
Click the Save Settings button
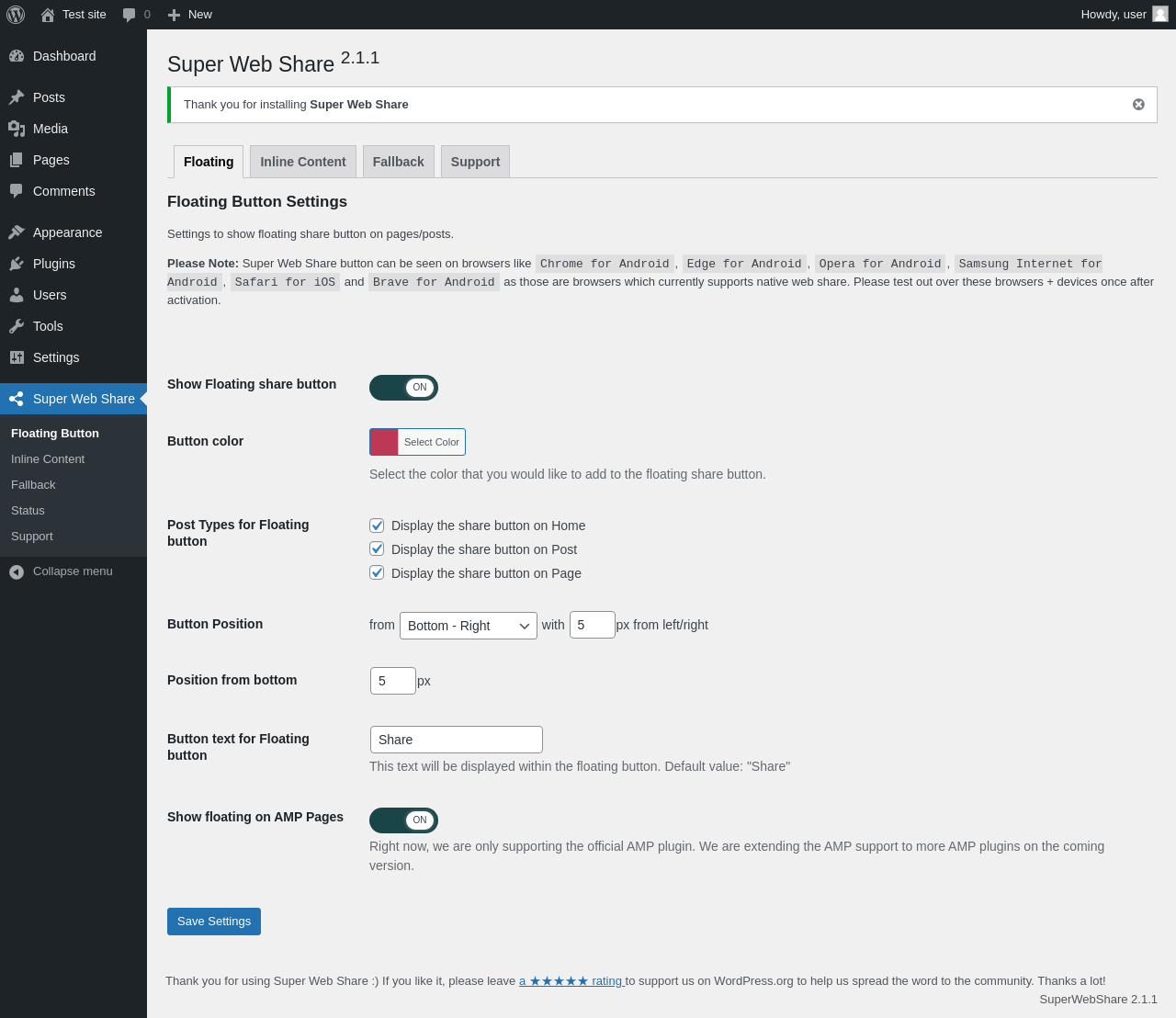214,922
